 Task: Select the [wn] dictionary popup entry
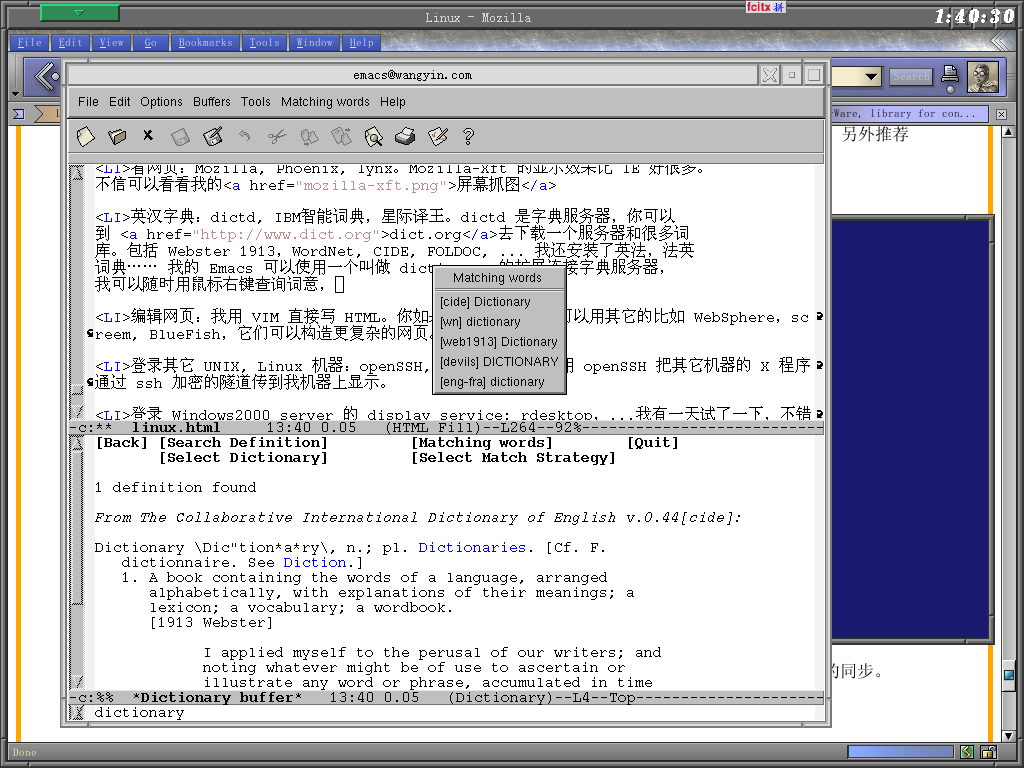[480, 322]
